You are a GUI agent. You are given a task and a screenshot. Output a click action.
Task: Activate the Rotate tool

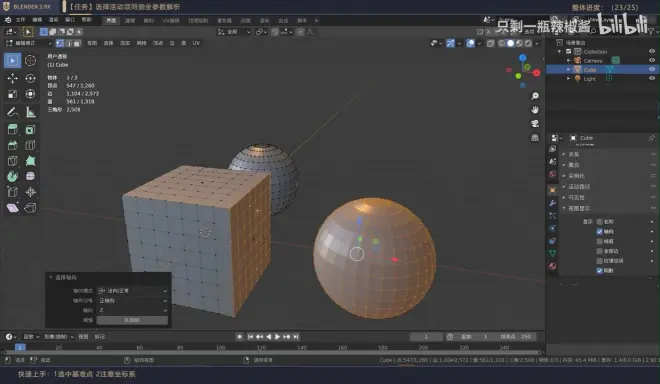pyautogui.click(x=30, y=78)
